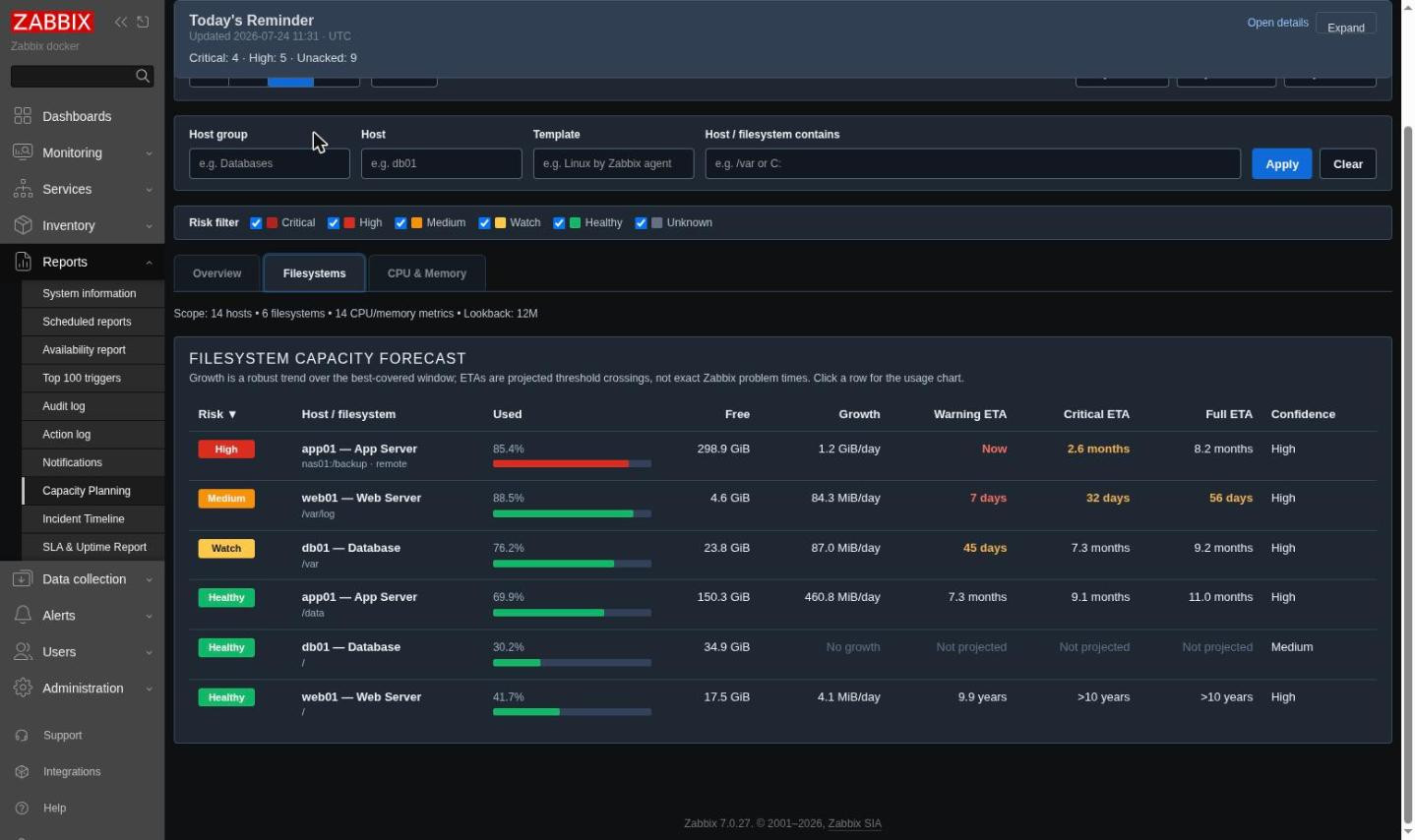Click the blue Apply button
The image size is (1415, 840).
coord(1281,164)
